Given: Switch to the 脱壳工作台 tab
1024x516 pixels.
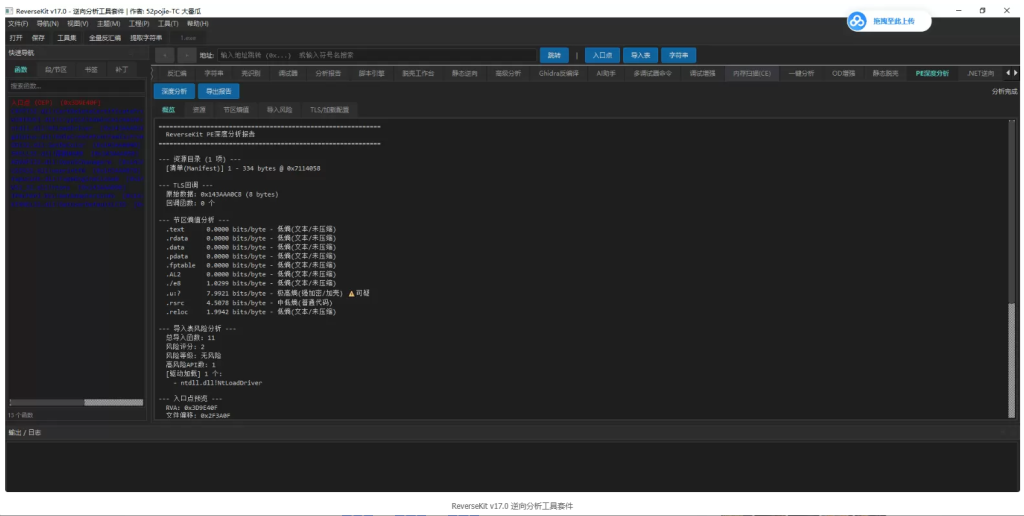Looking at the screenshot, I should [418, 73].
